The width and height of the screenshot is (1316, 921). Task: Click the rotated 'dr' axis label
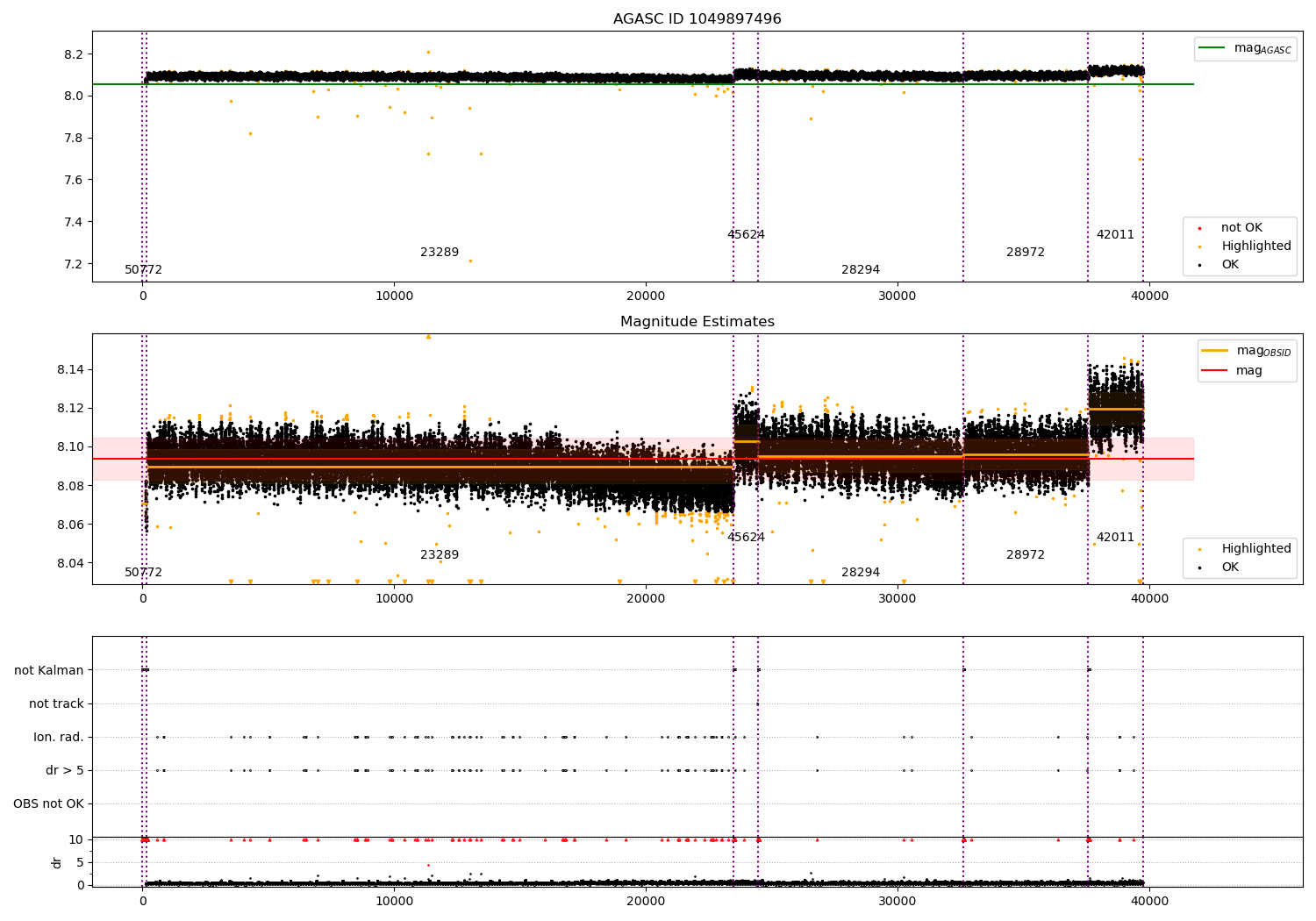pyautogui.click(x=57, y=863)
